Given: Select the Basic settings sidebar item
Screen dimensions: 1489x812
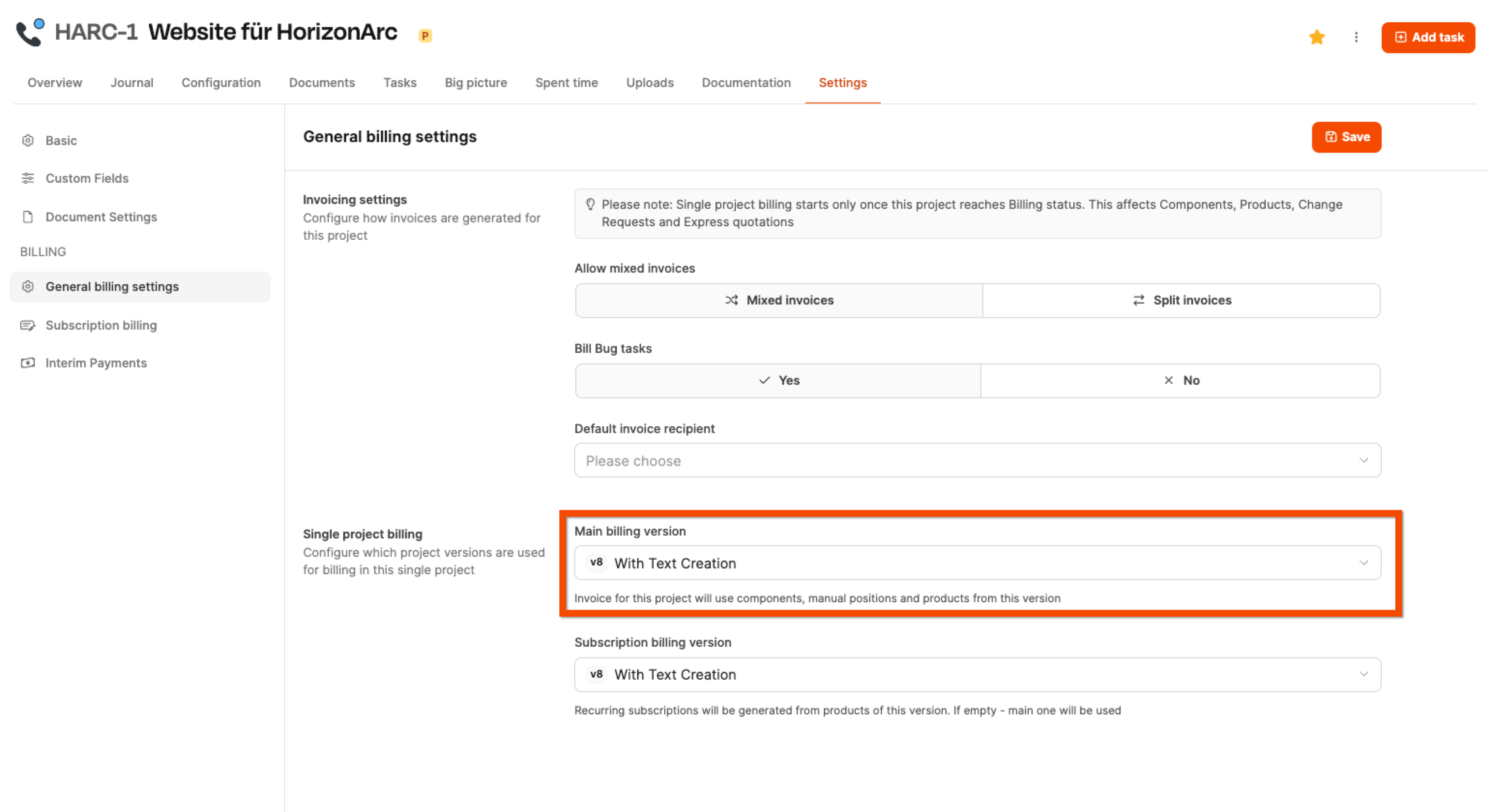Looking at the screenshot, I should [x=61, y=141].
